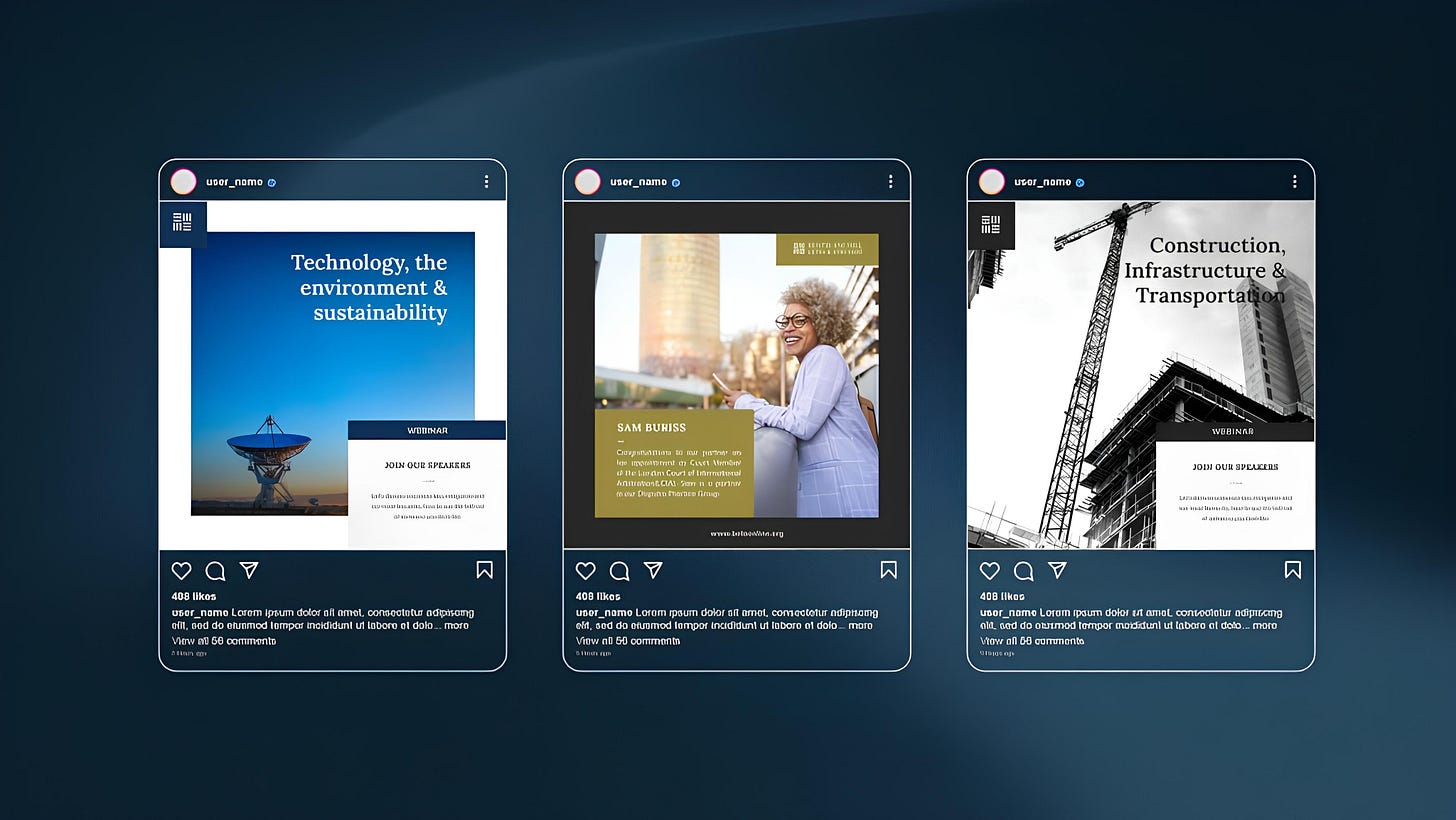Click the gold logo banner on Sam Buriss post
Image resolution: width=1456 pixels, height=820 pixels.
tap(827, 249)
